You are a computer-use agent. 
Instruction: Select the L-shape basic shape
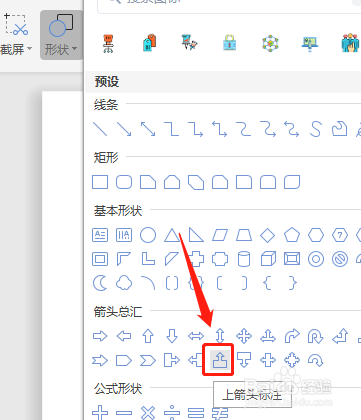(148, 259)
